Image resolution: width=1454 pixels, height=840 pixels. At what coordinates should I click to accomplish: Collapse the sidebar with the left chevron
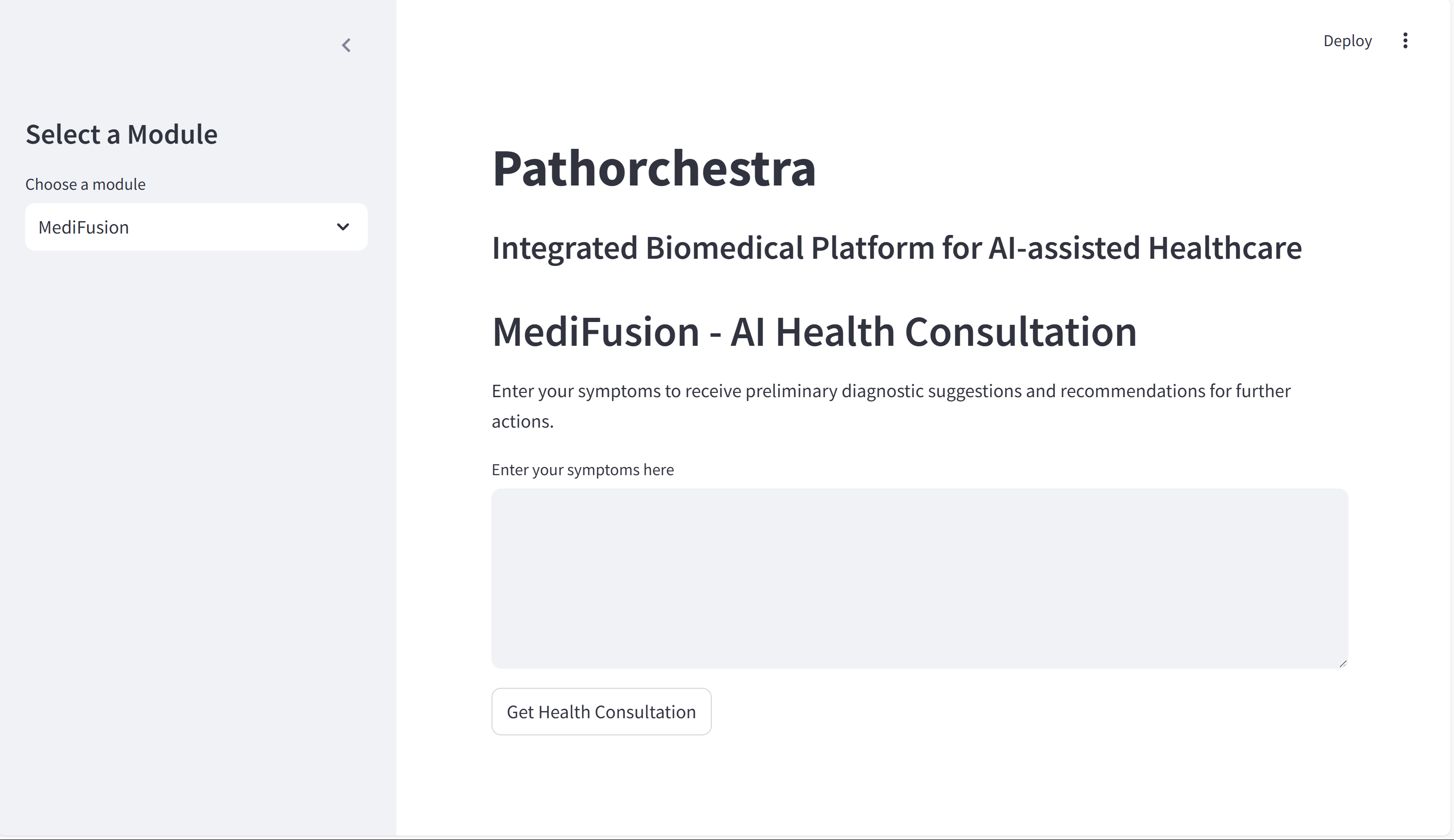click(346, 45)
